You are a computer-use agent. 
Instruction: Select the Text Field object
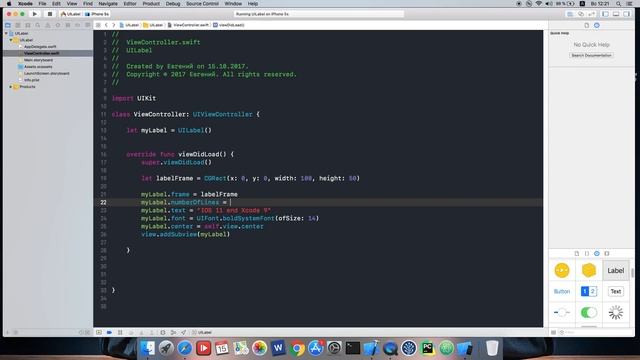[616, 291]
